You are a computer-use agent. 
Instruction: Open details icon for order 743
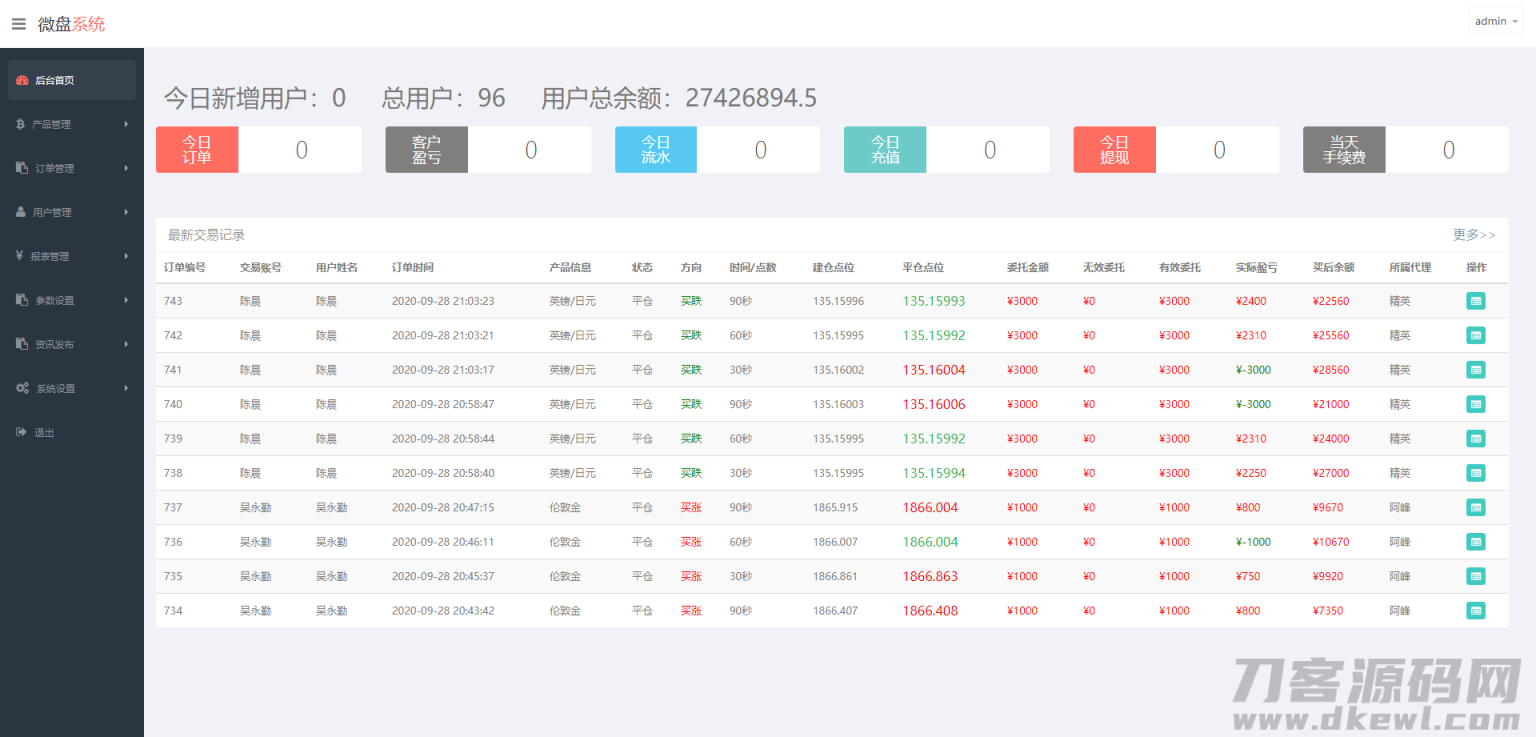coord(1475,301)
